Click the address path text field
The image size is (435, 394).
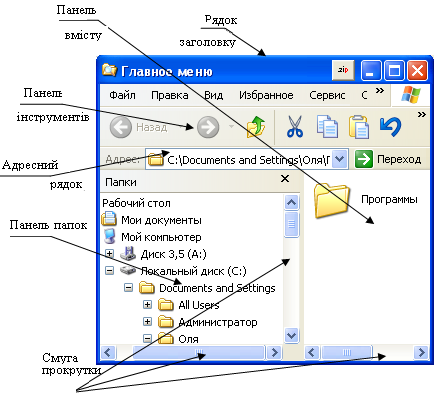248,160
